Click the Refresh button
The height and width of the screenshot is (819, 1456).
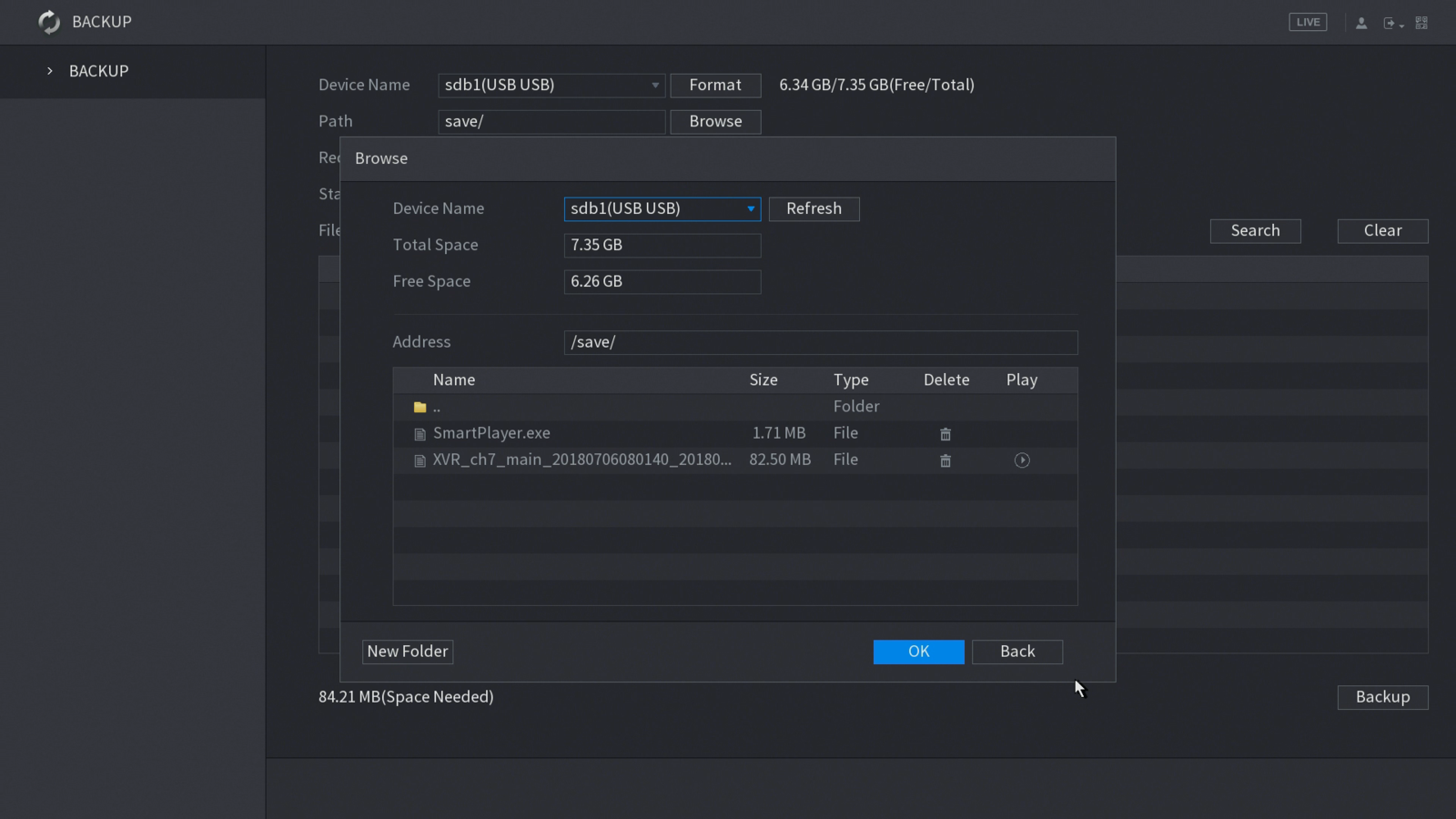pos(814,208)
